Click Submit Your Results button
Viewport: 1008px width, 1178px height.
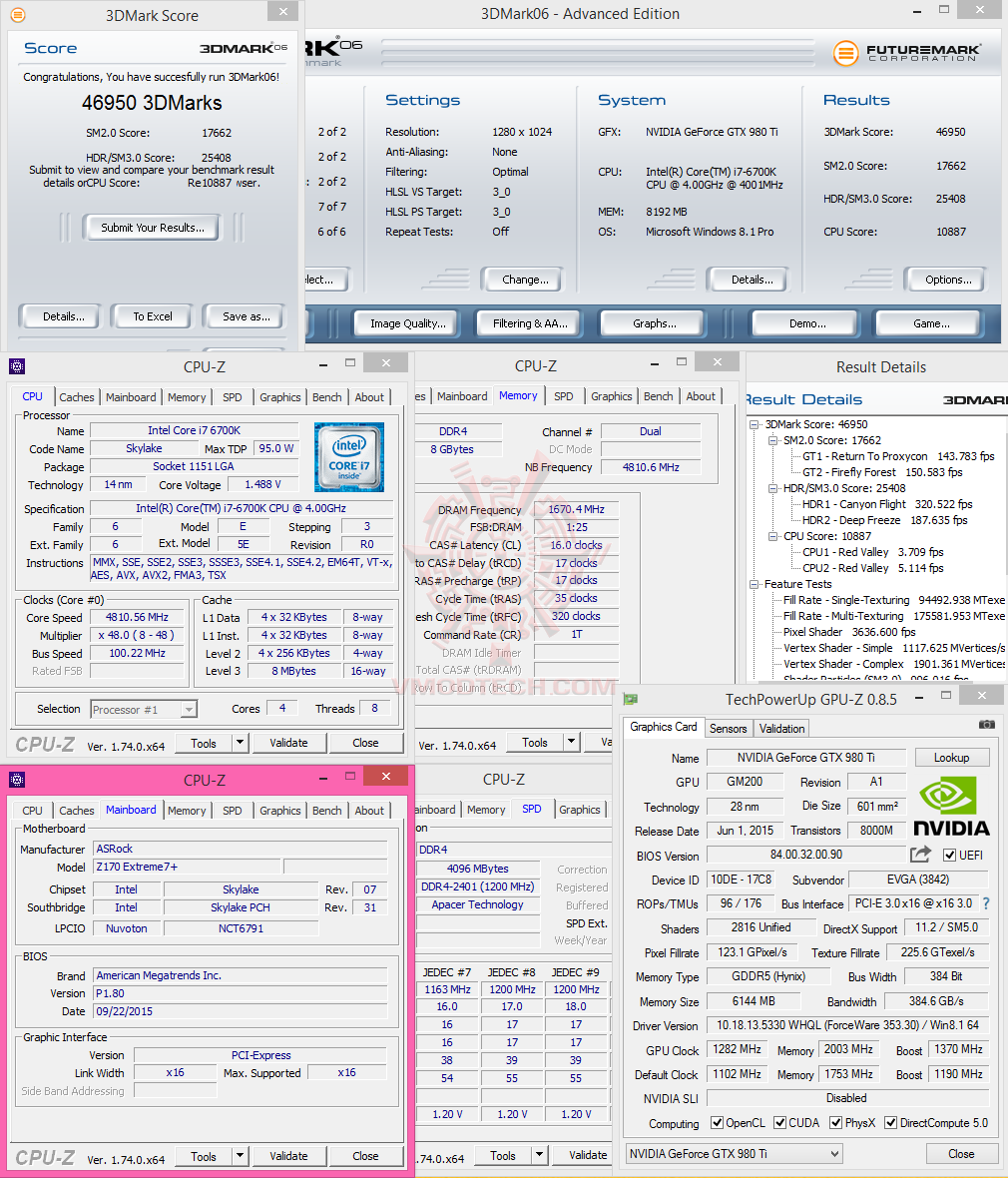[153, 228]
